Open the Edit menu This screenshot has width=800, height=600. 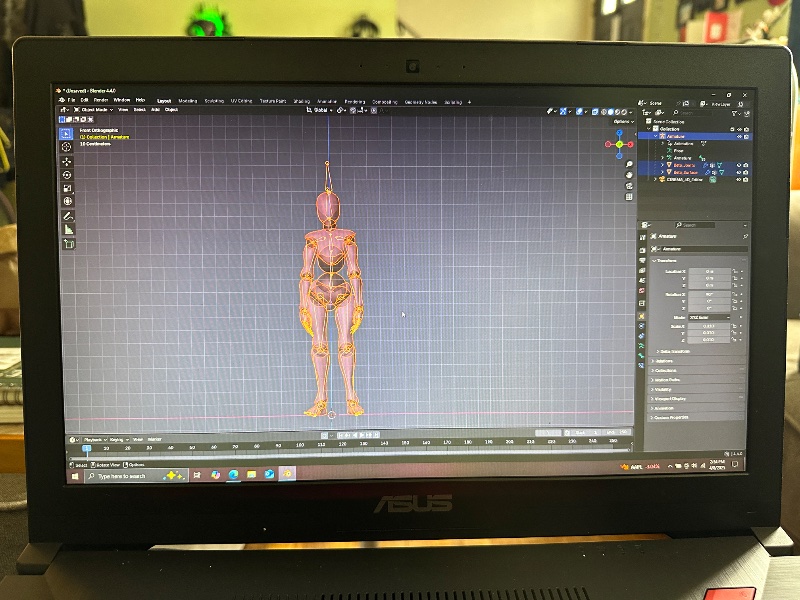[85, 100]
